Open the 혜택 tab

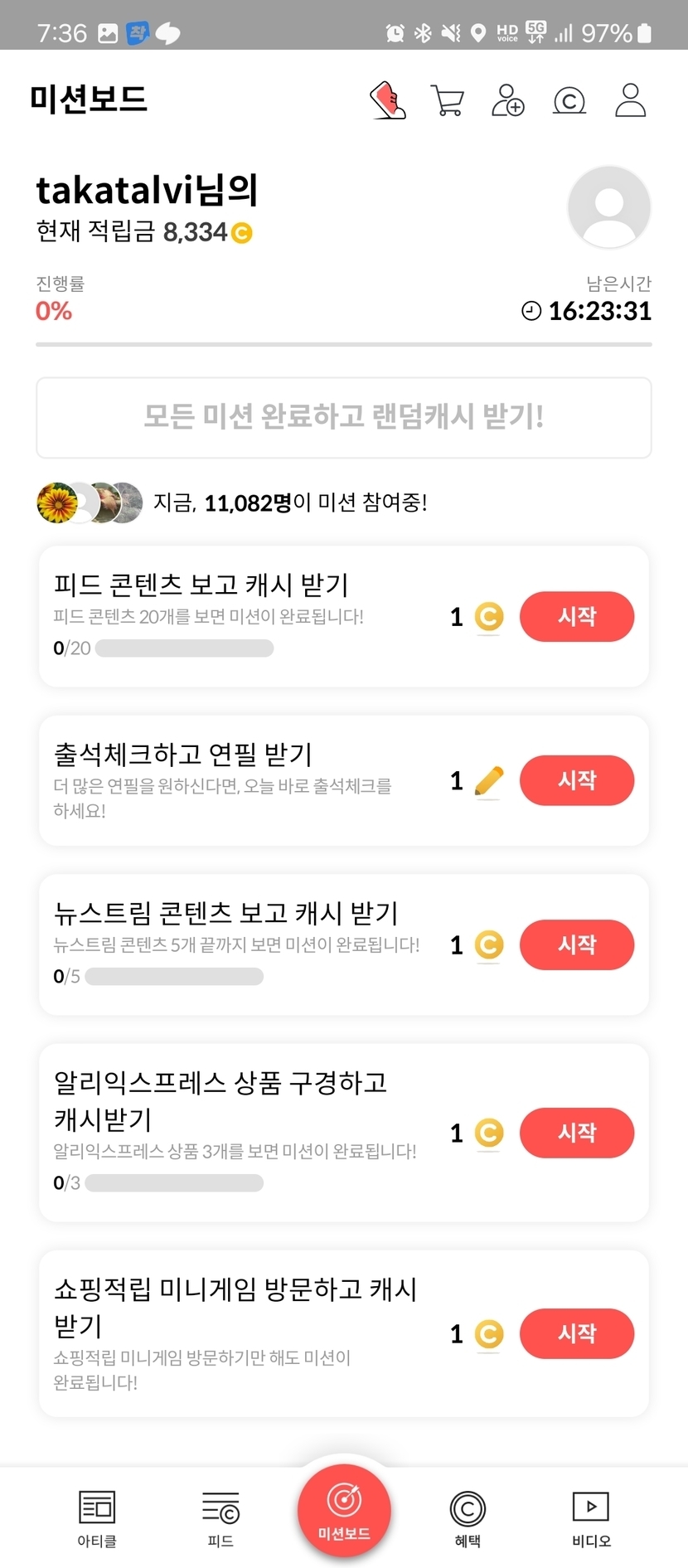coord(468,1517)
